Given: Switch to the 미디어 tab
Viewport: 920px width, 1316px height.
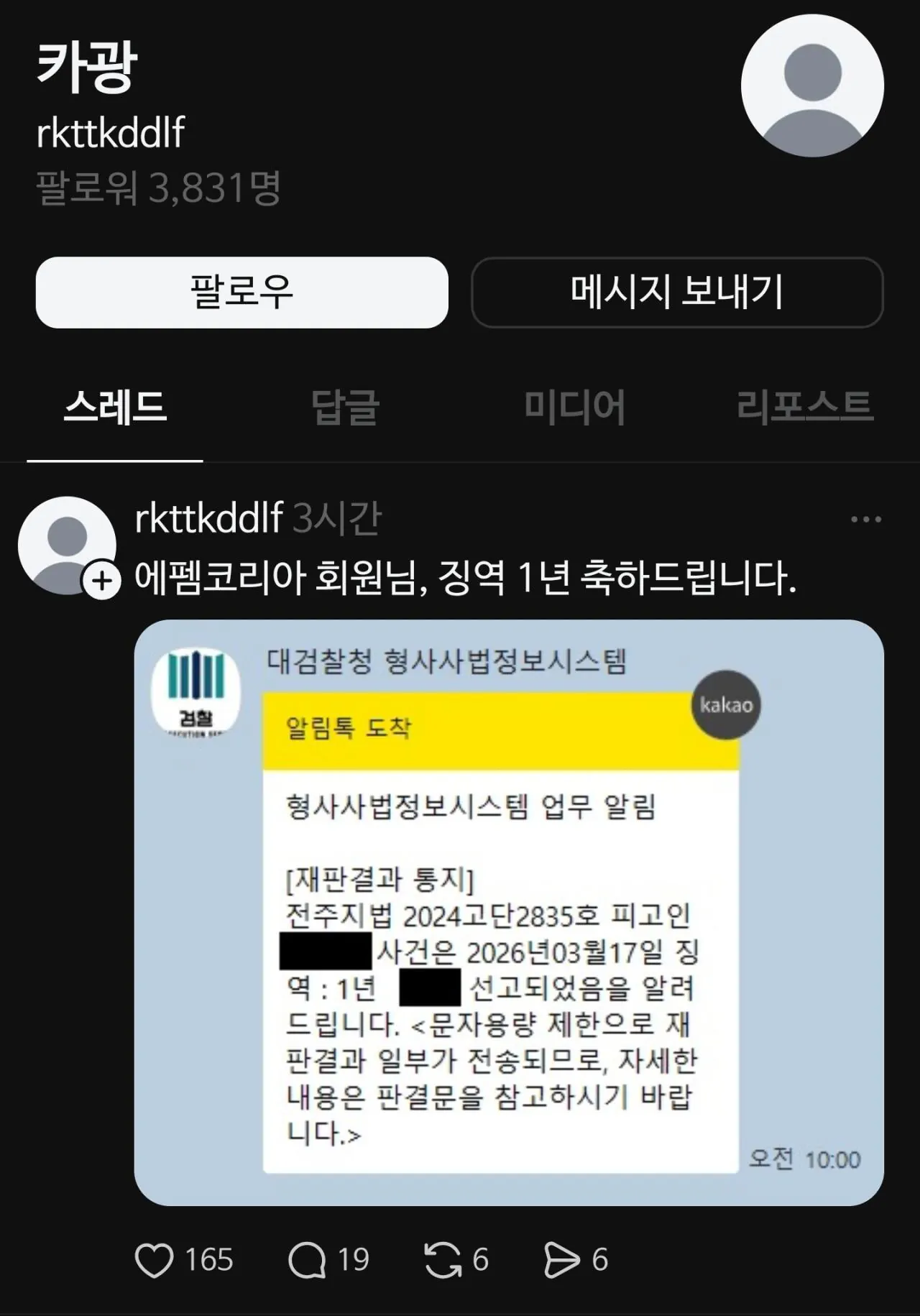Looking at the screenshot, I should (574, 407).
